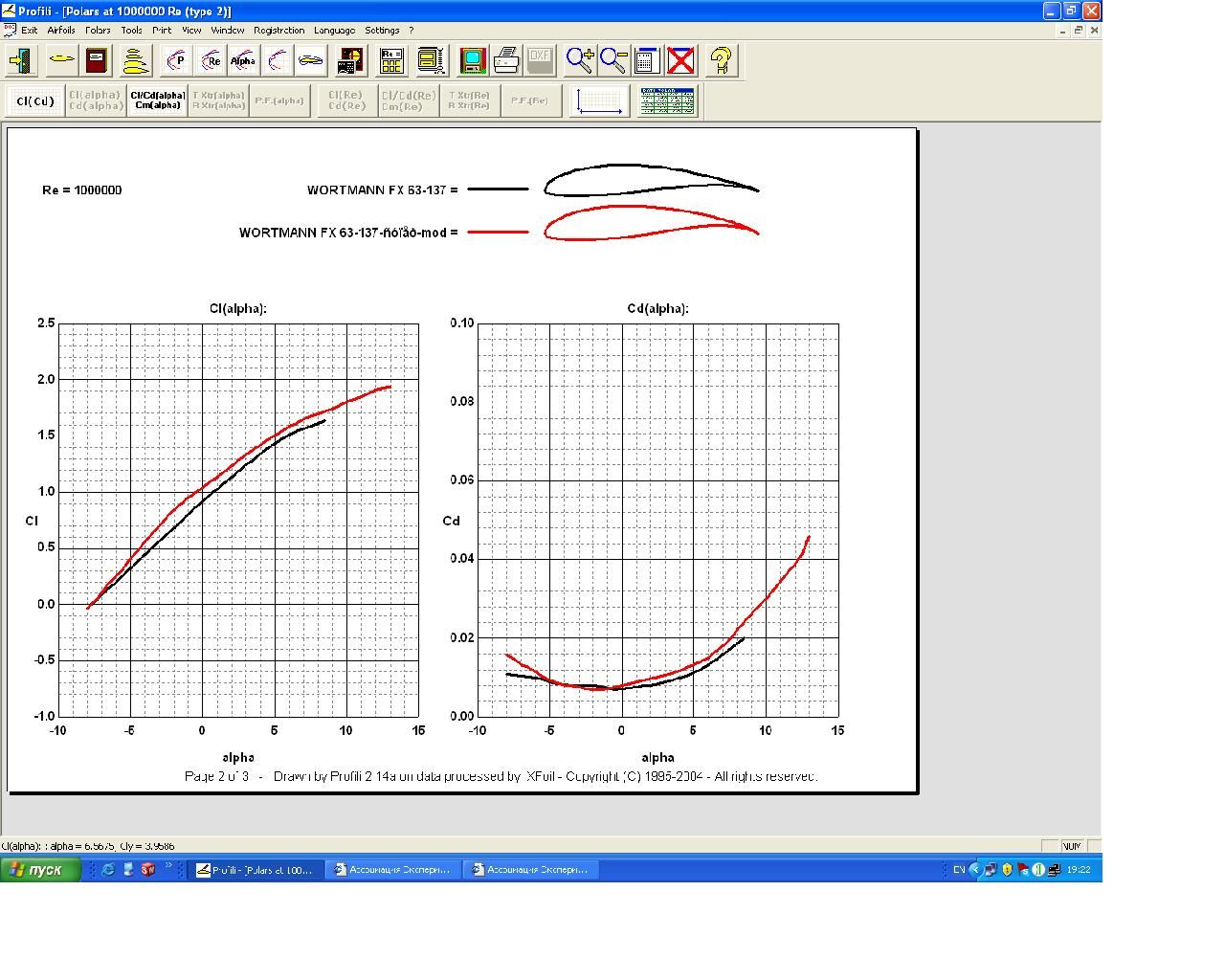Viewport: 1225px width, 980px height.
Task: Open the Polars menu
Action: (98, 31)
